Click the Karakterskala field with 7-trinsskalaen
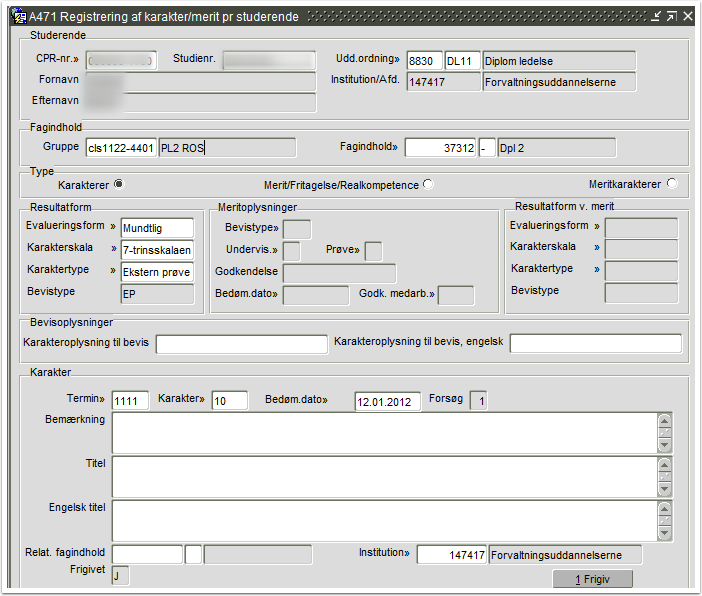 coord(157,250)
